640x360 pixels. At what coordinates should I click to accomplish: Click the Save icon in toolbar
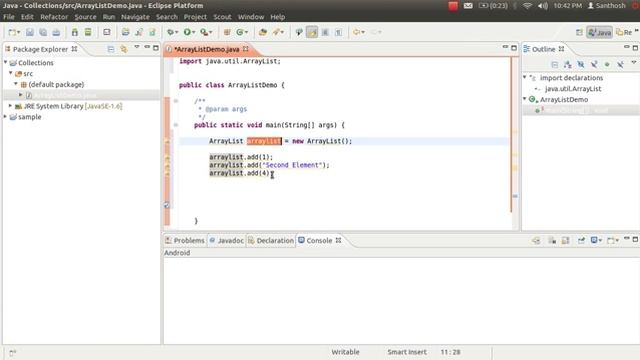tap(30, 32)
